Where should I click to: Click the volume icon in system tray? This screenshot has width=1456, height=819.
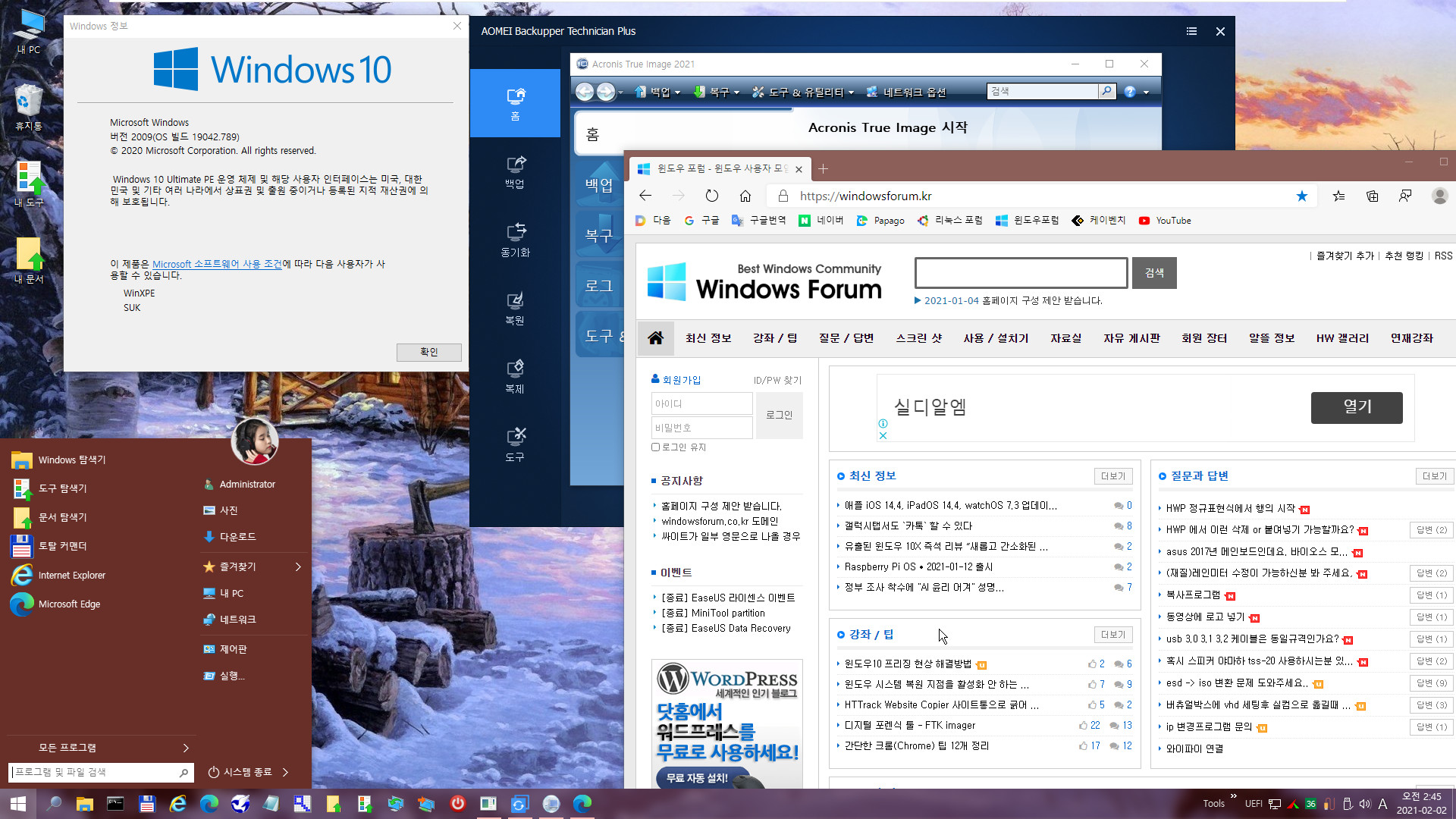tap(1365, 804)
